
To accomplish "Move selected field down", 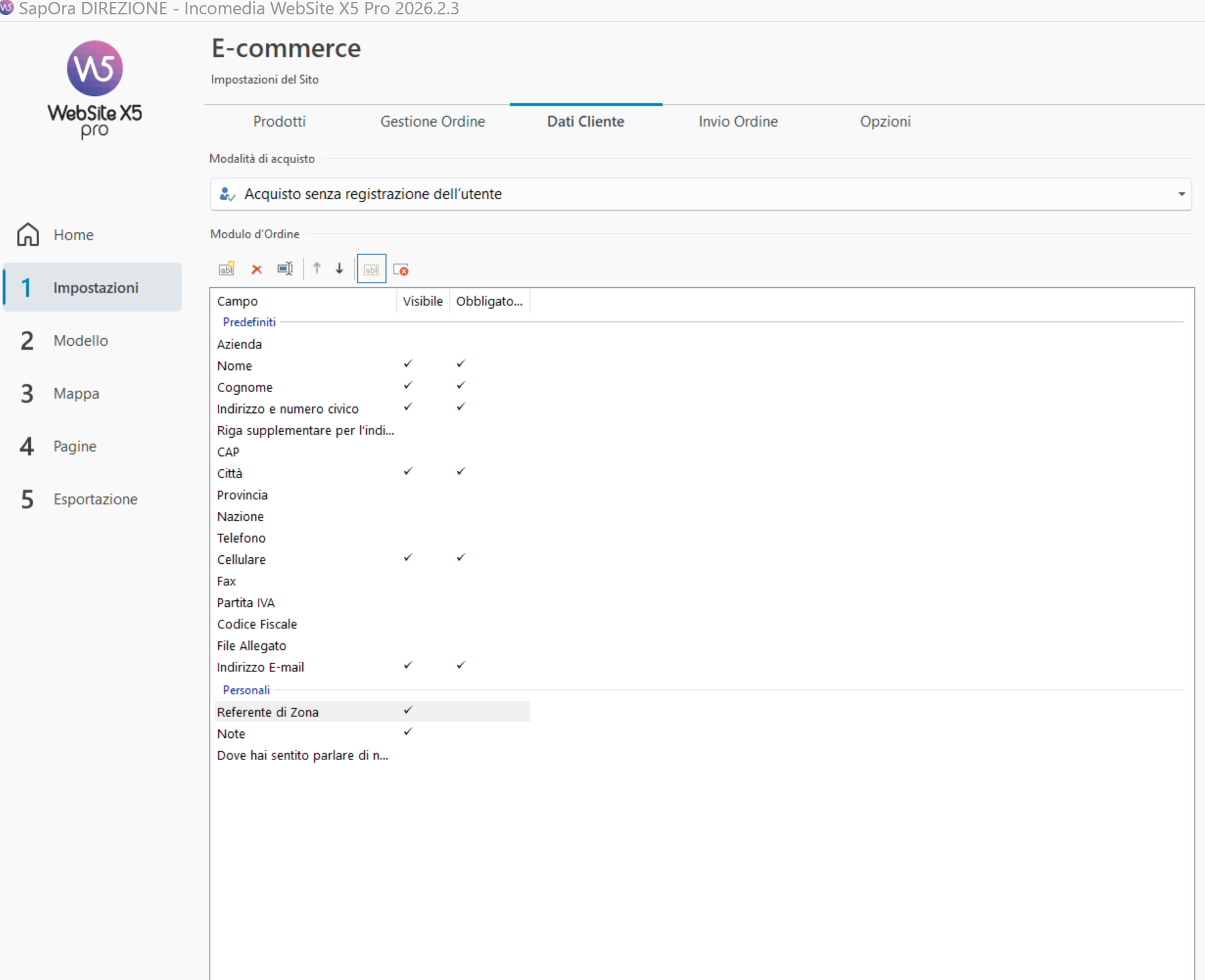I will point(339,268).
